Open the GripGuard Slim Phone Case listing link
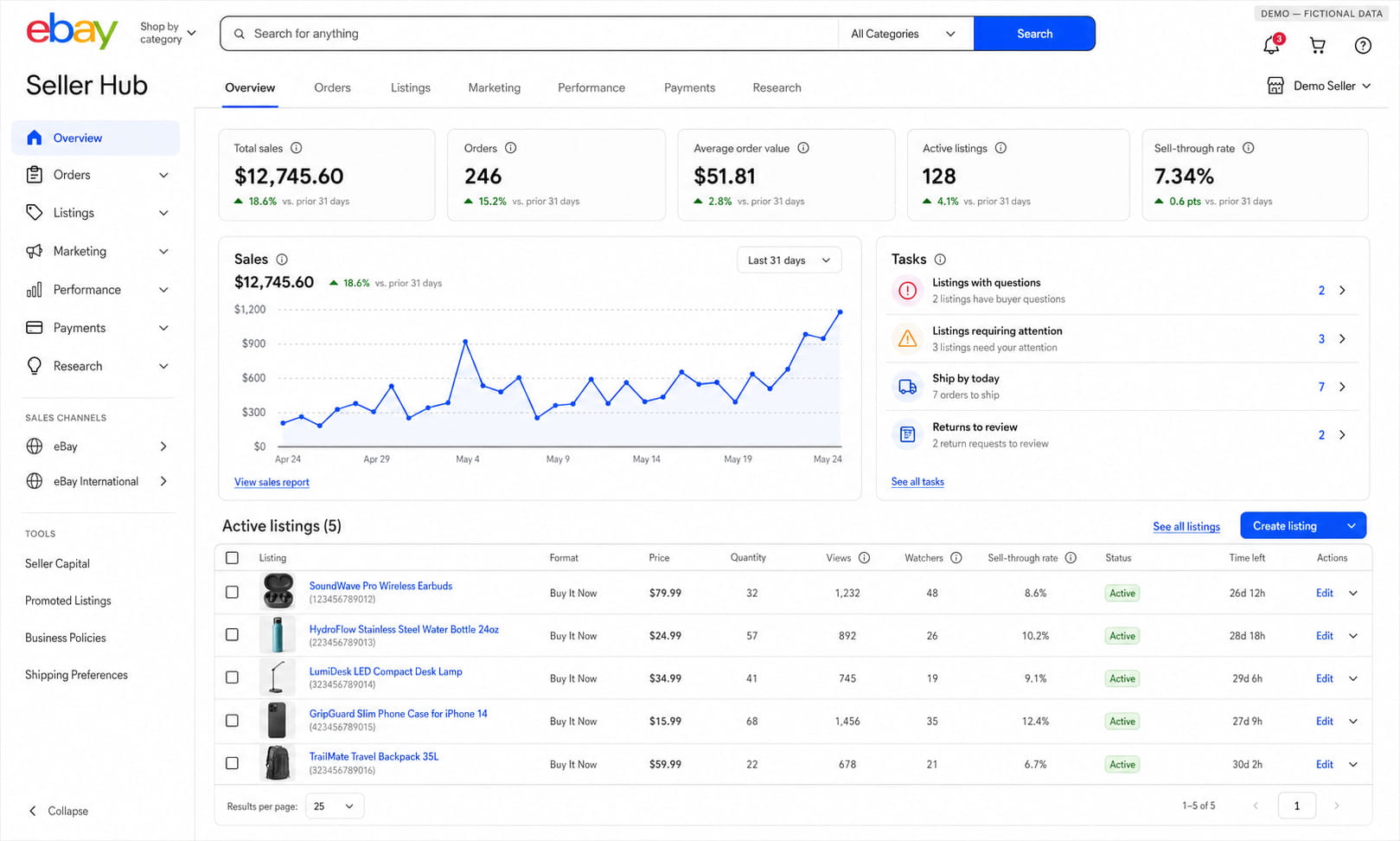 point(398,714)
